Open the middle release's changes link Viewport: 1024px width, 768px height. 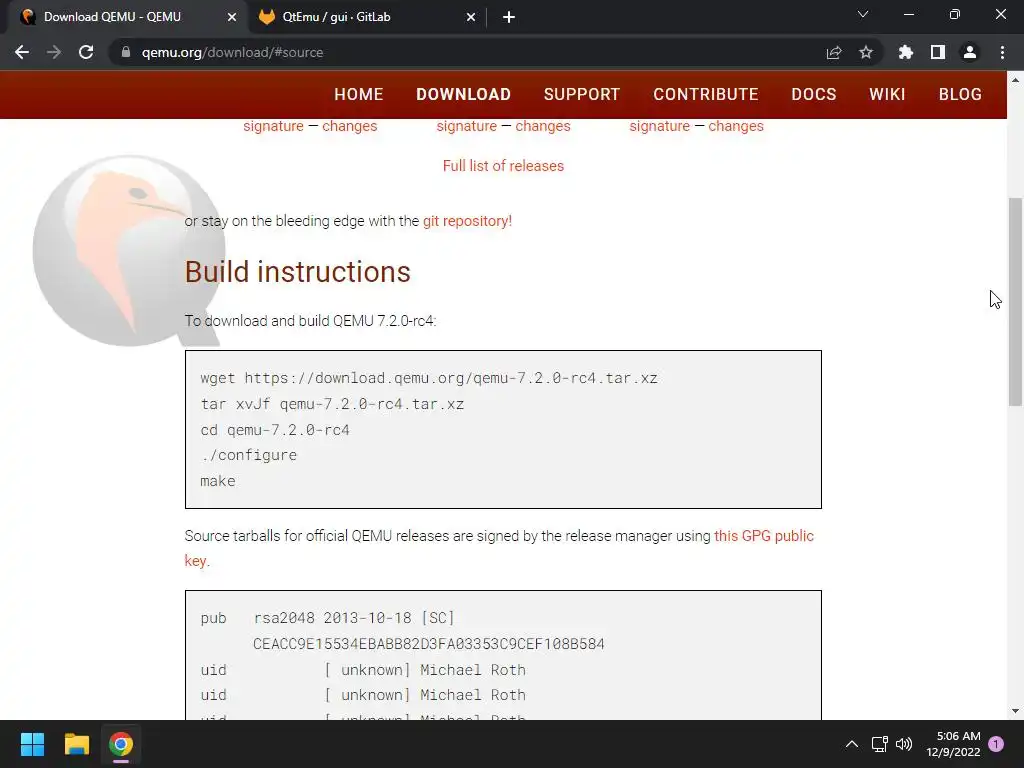point(543,126)
